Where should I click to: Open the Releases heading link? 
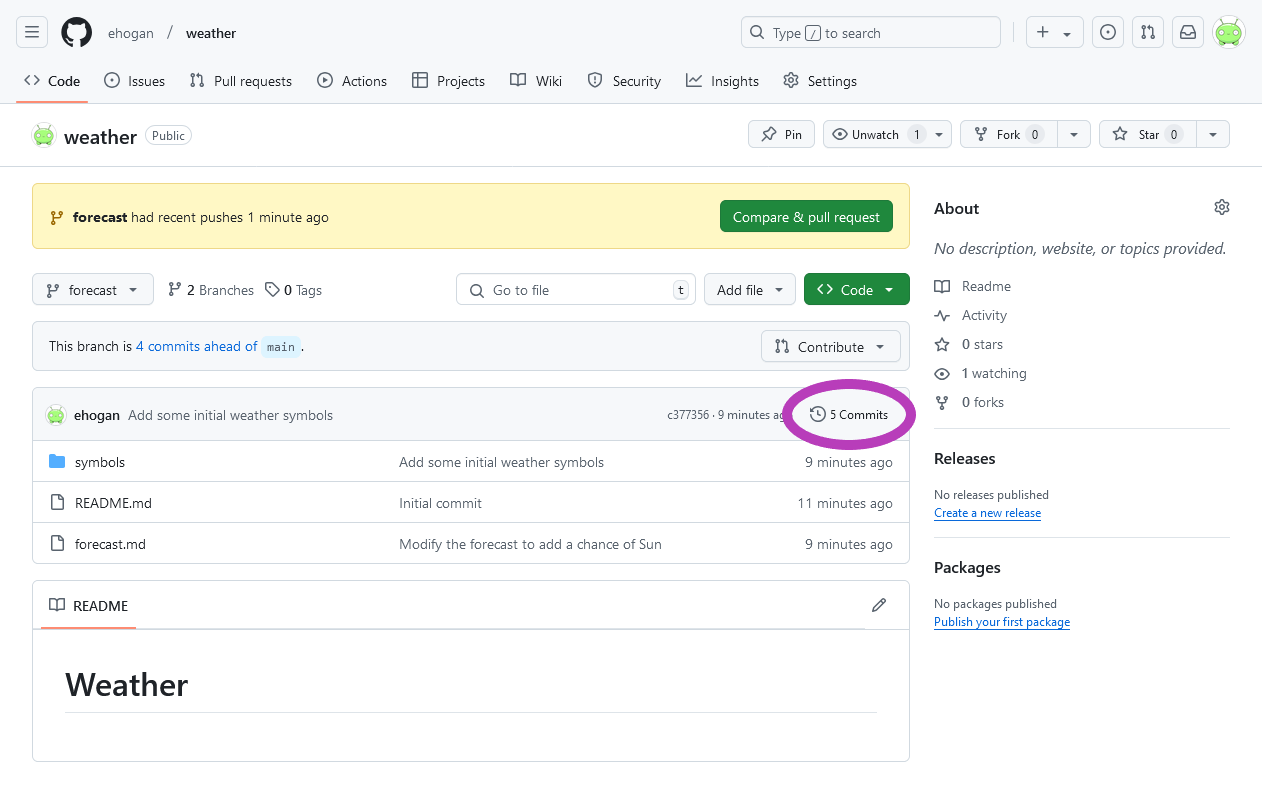tap(965, 458)
